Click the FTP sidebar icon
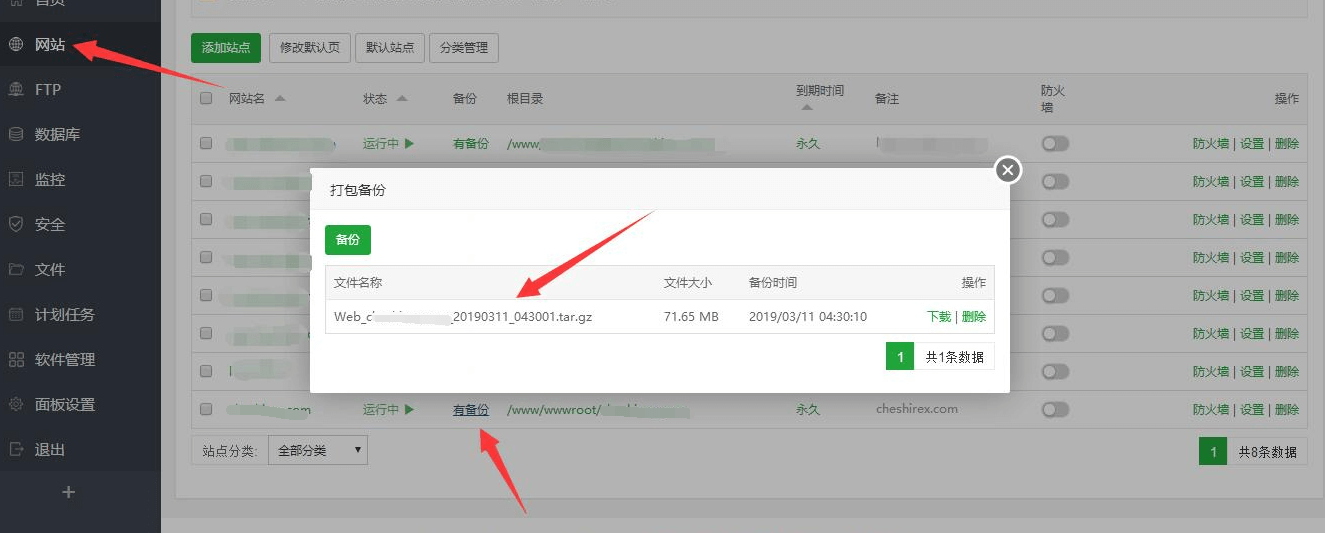Viewport: 1325px width, 533px height. 16,89
